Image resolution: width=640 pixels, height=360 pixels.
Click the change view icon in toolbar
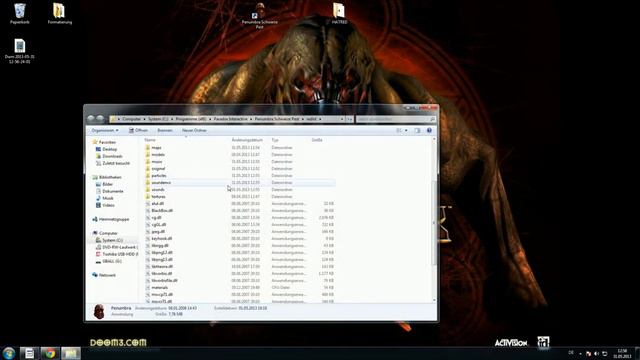click(x=399, y=130)
